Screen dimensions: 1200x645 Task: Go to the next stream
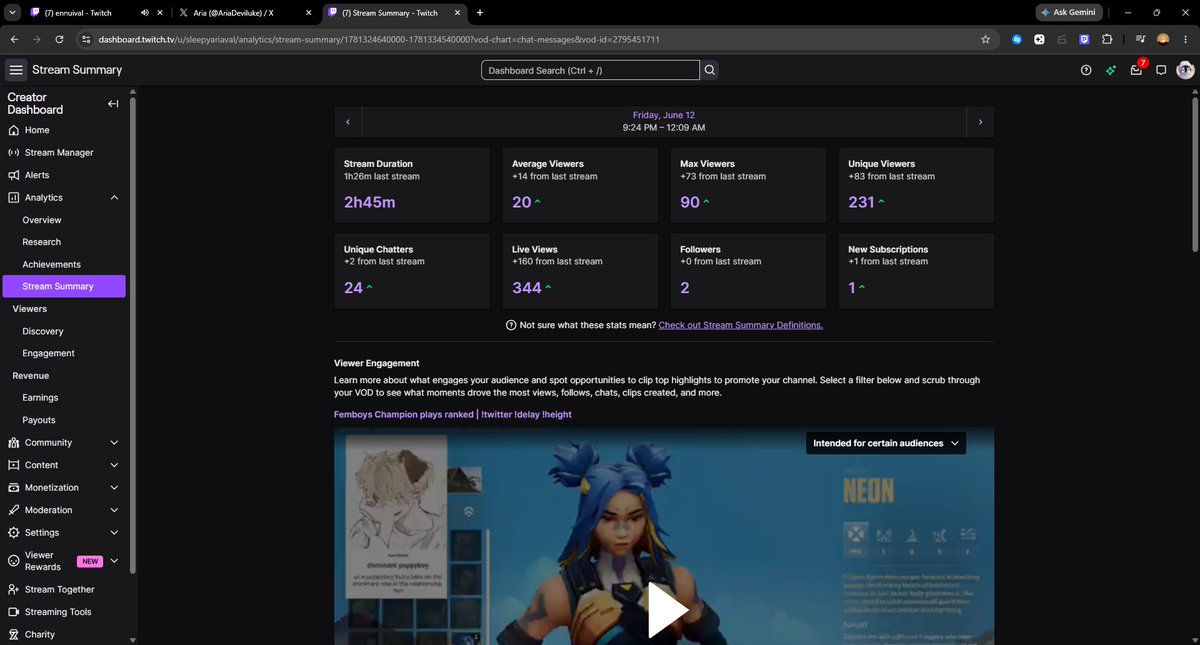(x=980, y=122)
